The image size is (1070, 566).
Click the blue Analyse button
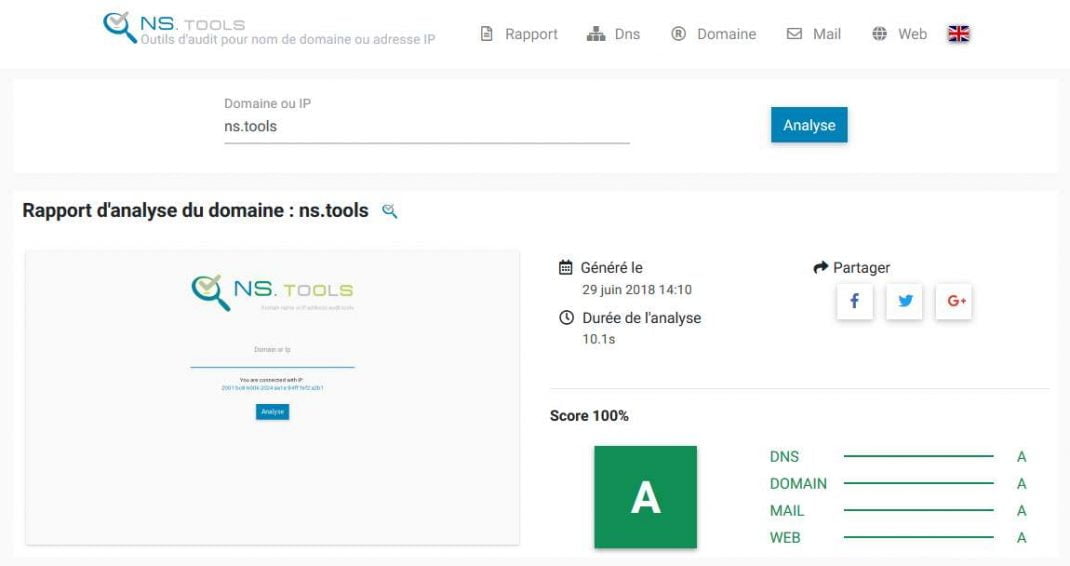tap(809, 125)
